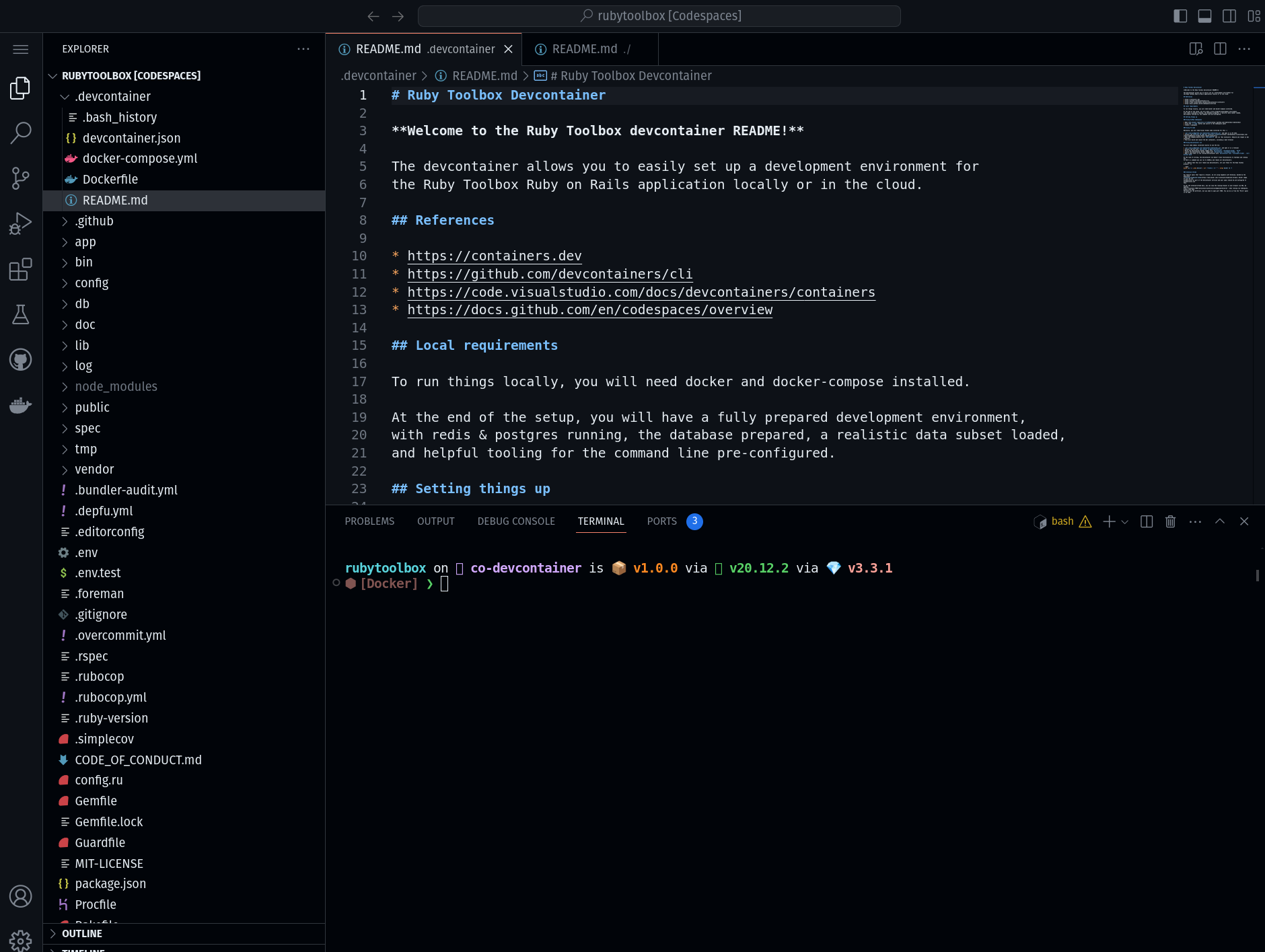Image resolution: width=1265 pixels, height=952 pixels.
Task: Split the terminal
Action: click(1147, 521)
